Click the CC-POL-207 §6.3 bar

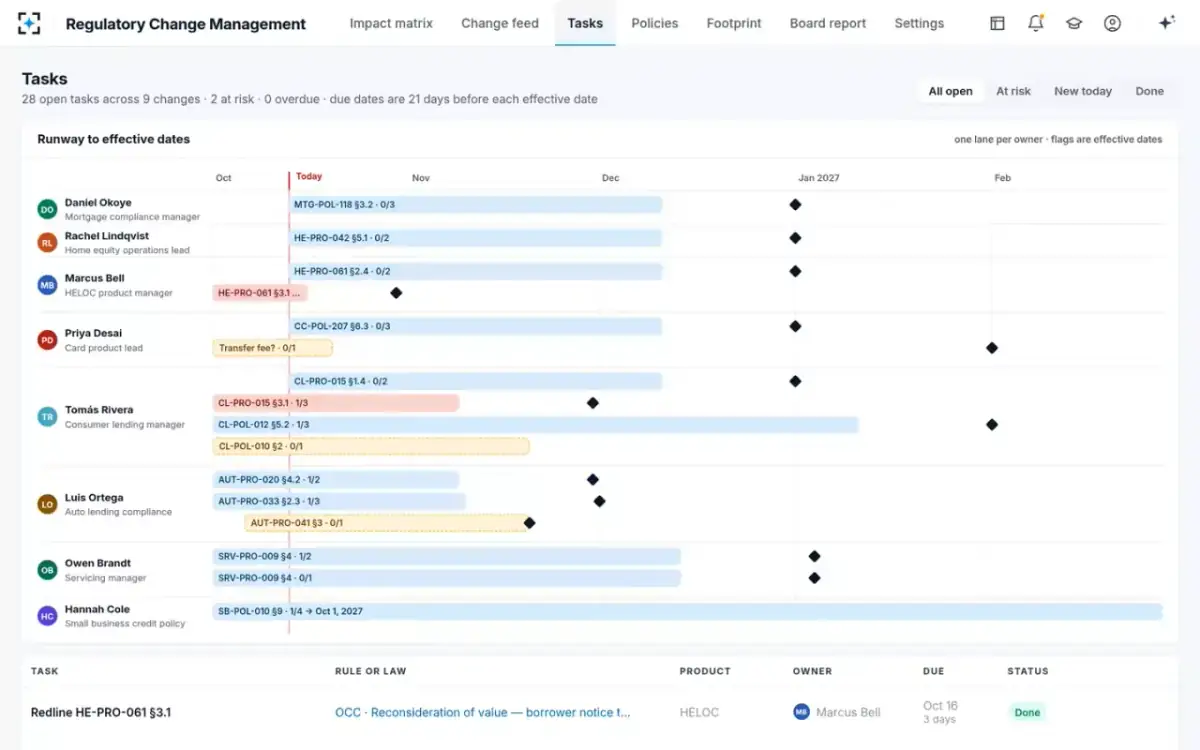pos(476,326)
